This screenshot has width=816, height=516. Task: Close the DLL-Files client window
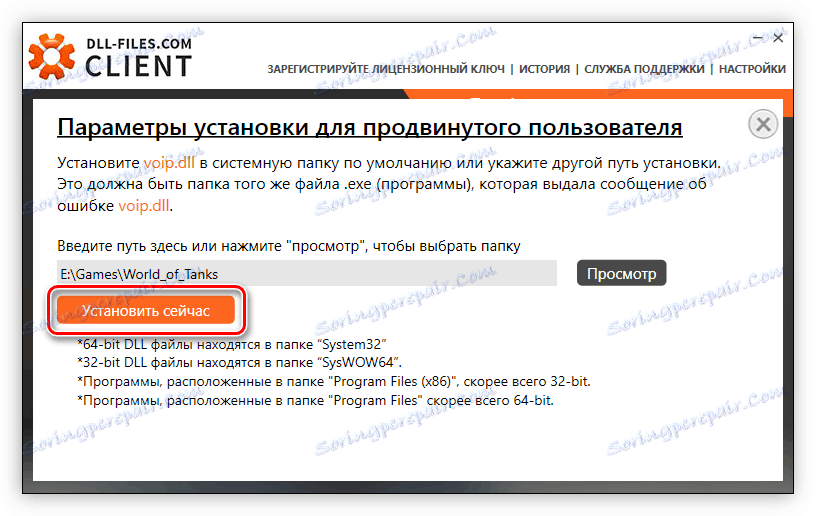778,38
